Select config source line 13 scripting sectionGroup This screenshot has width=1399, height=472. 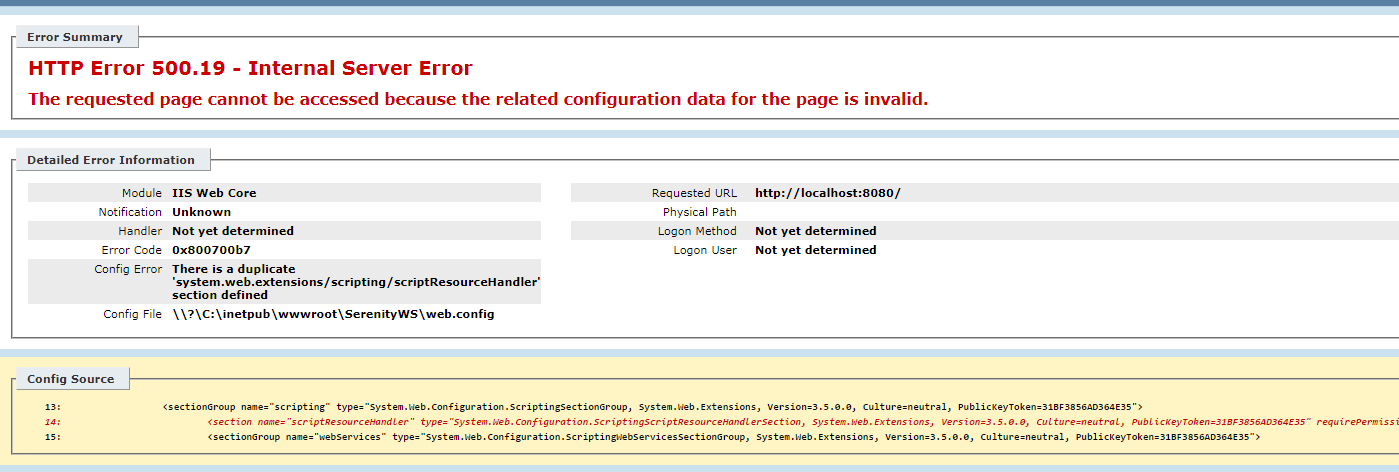coord(652,407)
